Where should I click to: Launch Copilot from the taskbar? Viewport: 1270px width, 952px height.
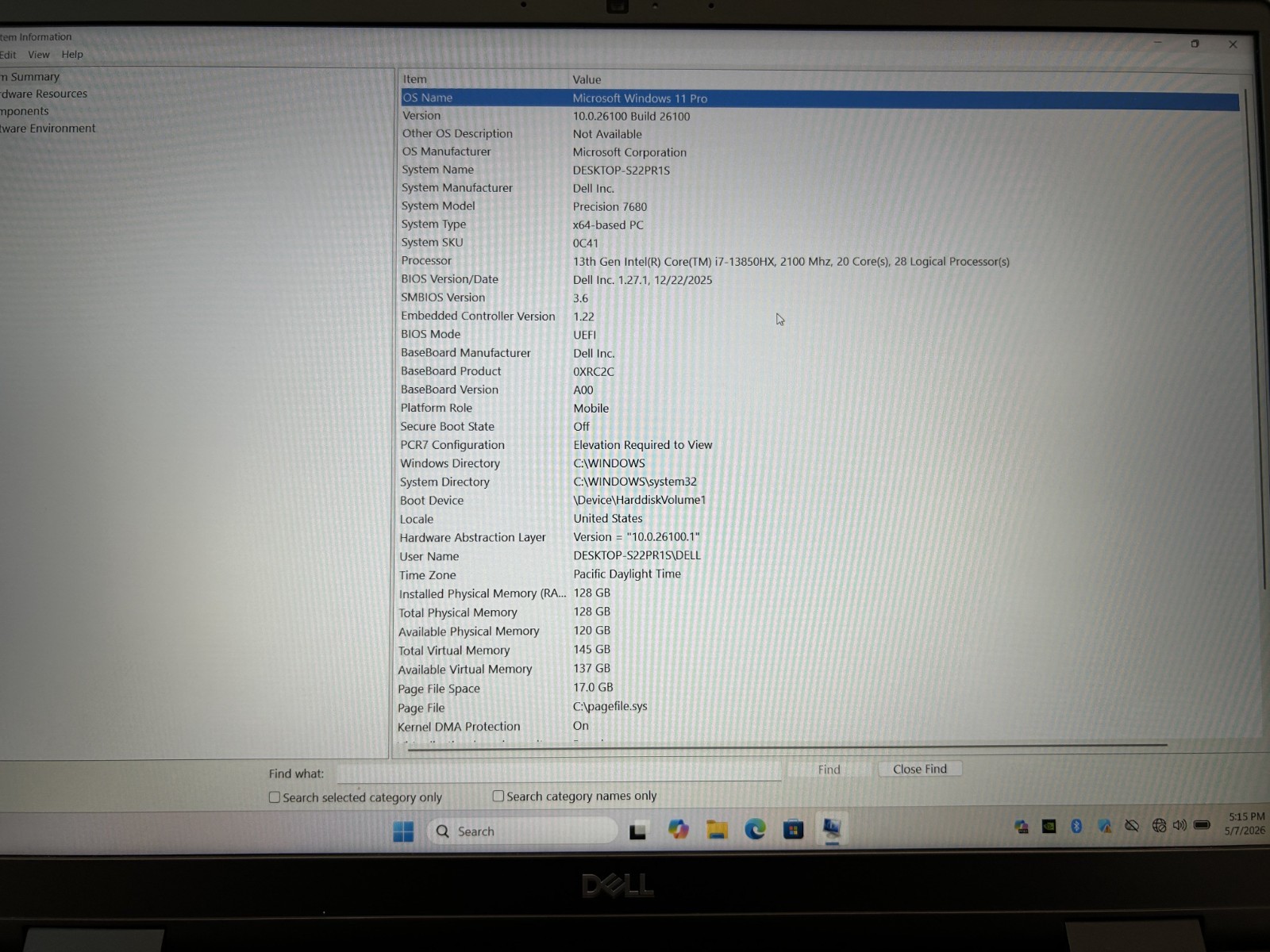tap(678, 830)
